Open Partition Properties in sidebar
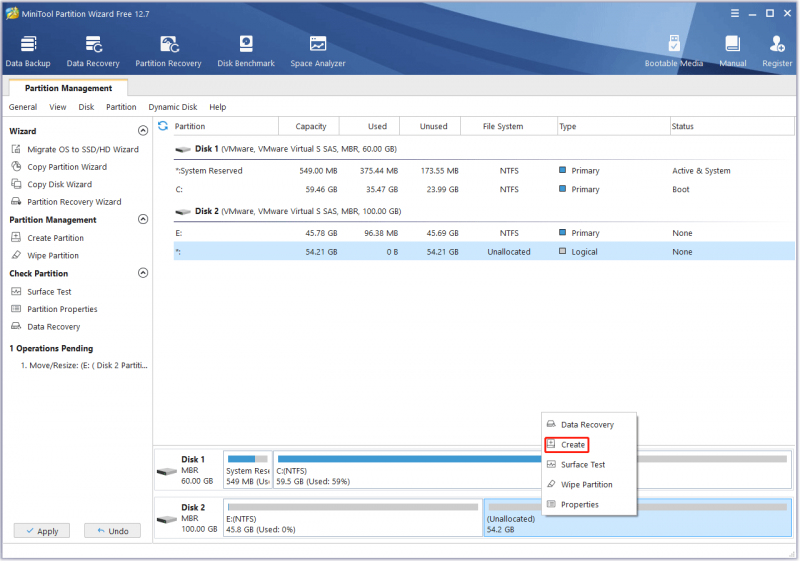Image resolution: width=800 pixels, height=561 pixels. [x=54, y=309]
